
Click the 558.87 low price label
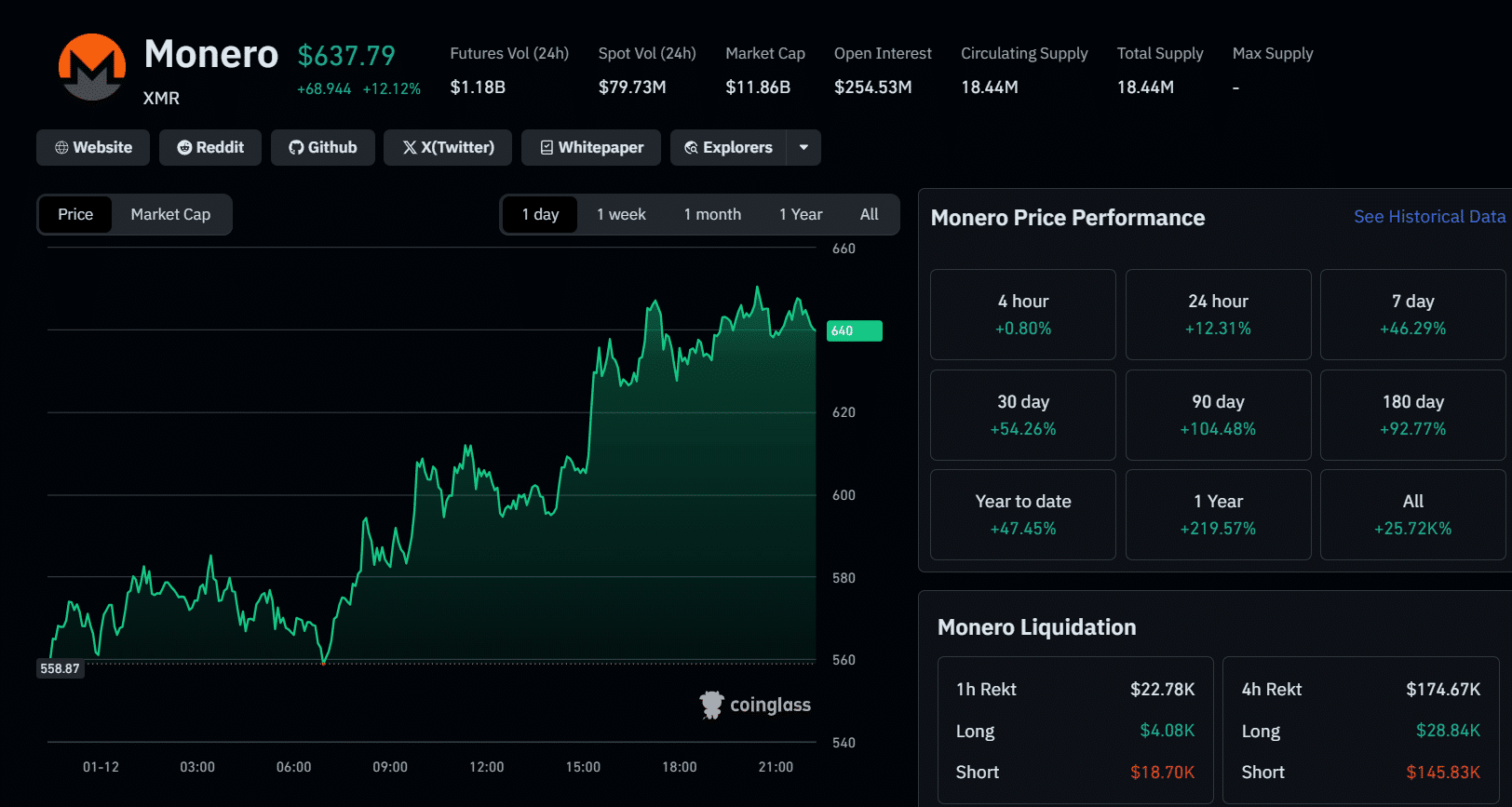click(x=60, y=668)
